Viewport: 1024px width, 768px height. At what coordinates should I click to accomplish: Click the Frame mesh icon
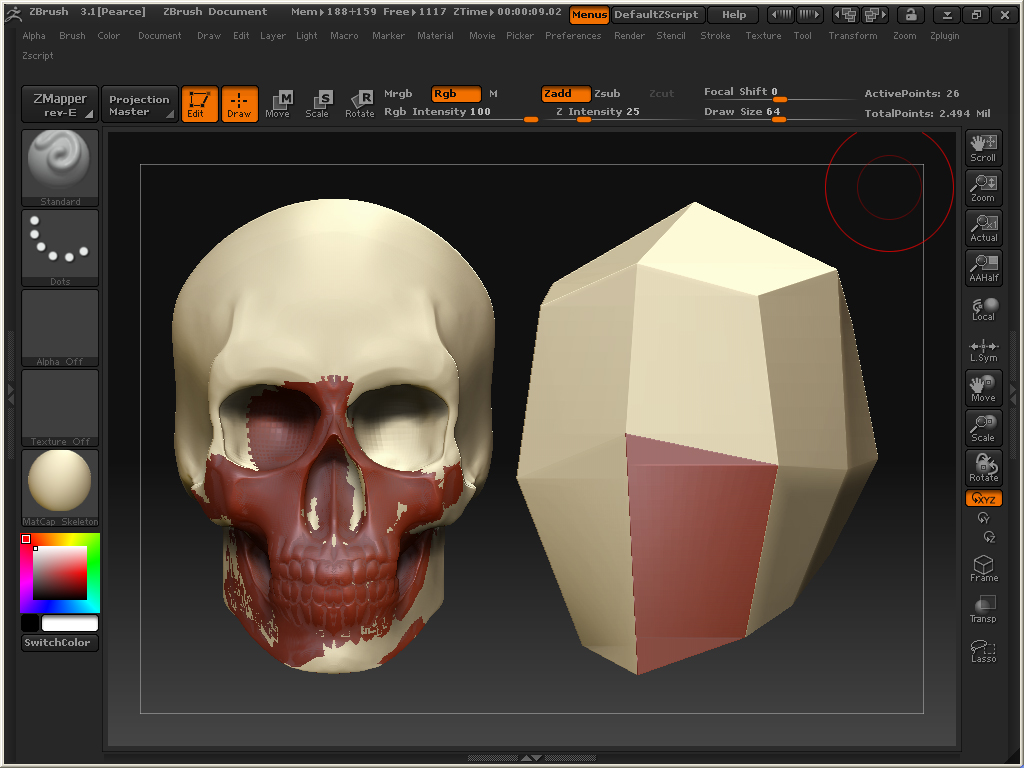pos(983,569)
